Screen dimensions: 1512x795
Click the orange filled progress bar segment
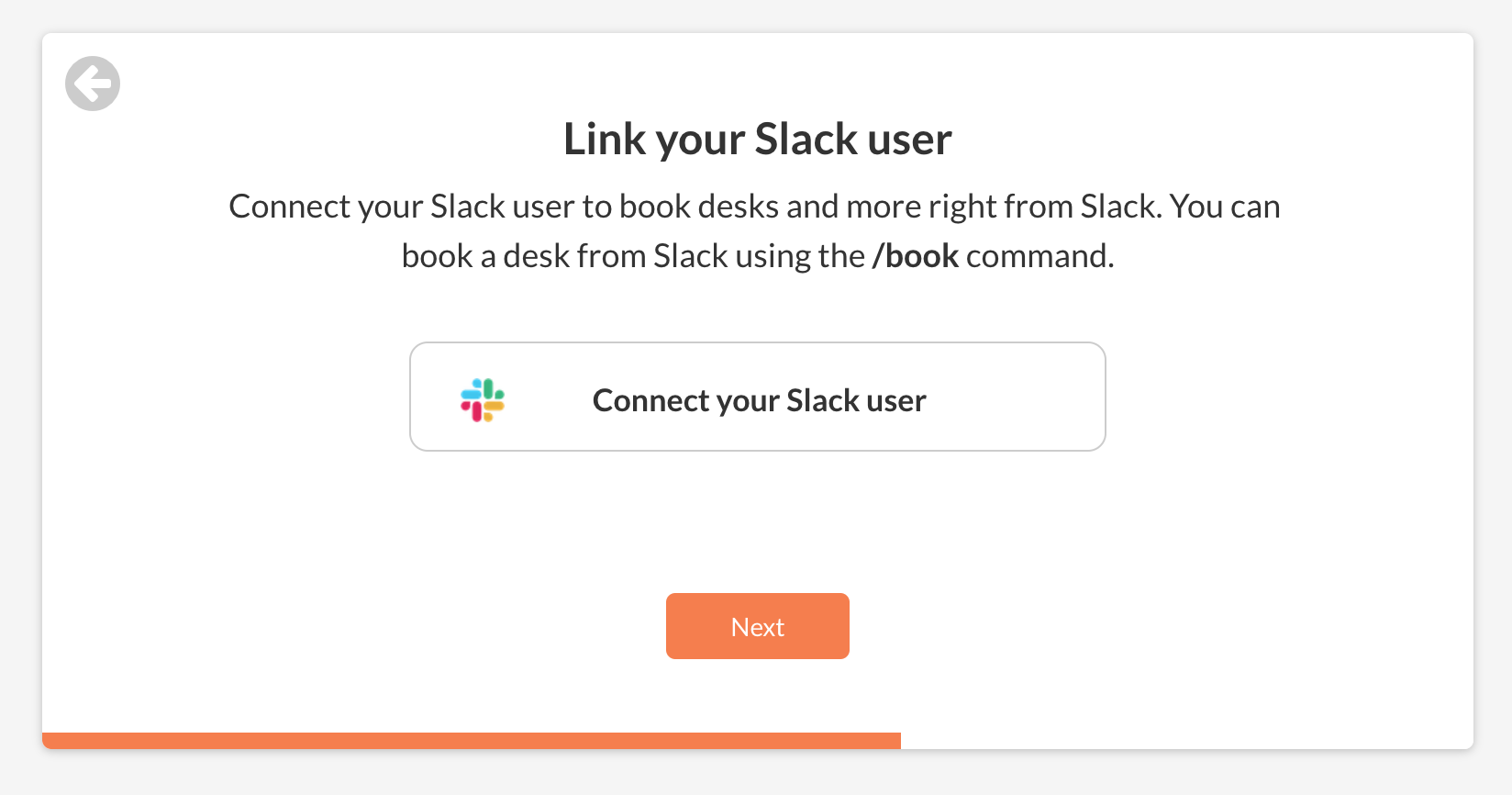coord(471,740)
